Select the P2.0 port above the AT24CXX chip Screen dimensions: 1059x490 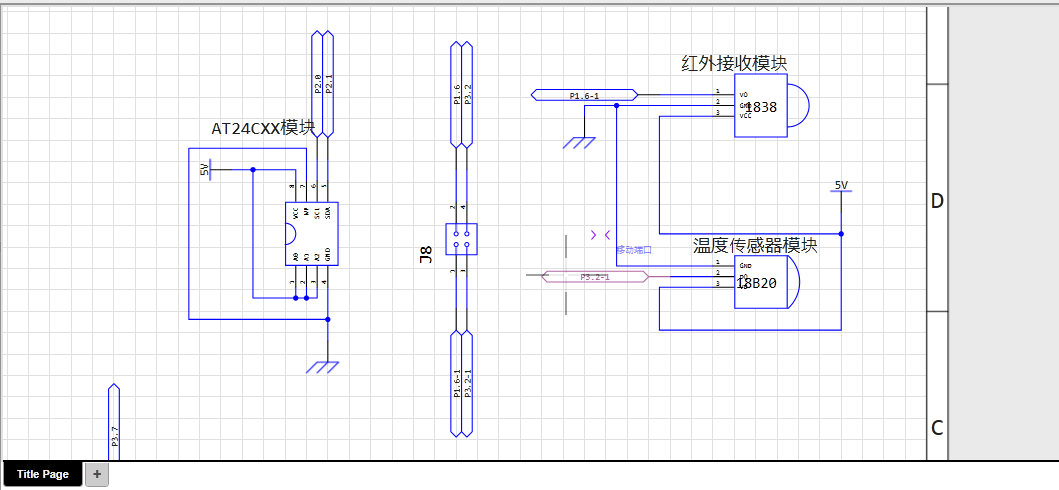pos(317,83)
